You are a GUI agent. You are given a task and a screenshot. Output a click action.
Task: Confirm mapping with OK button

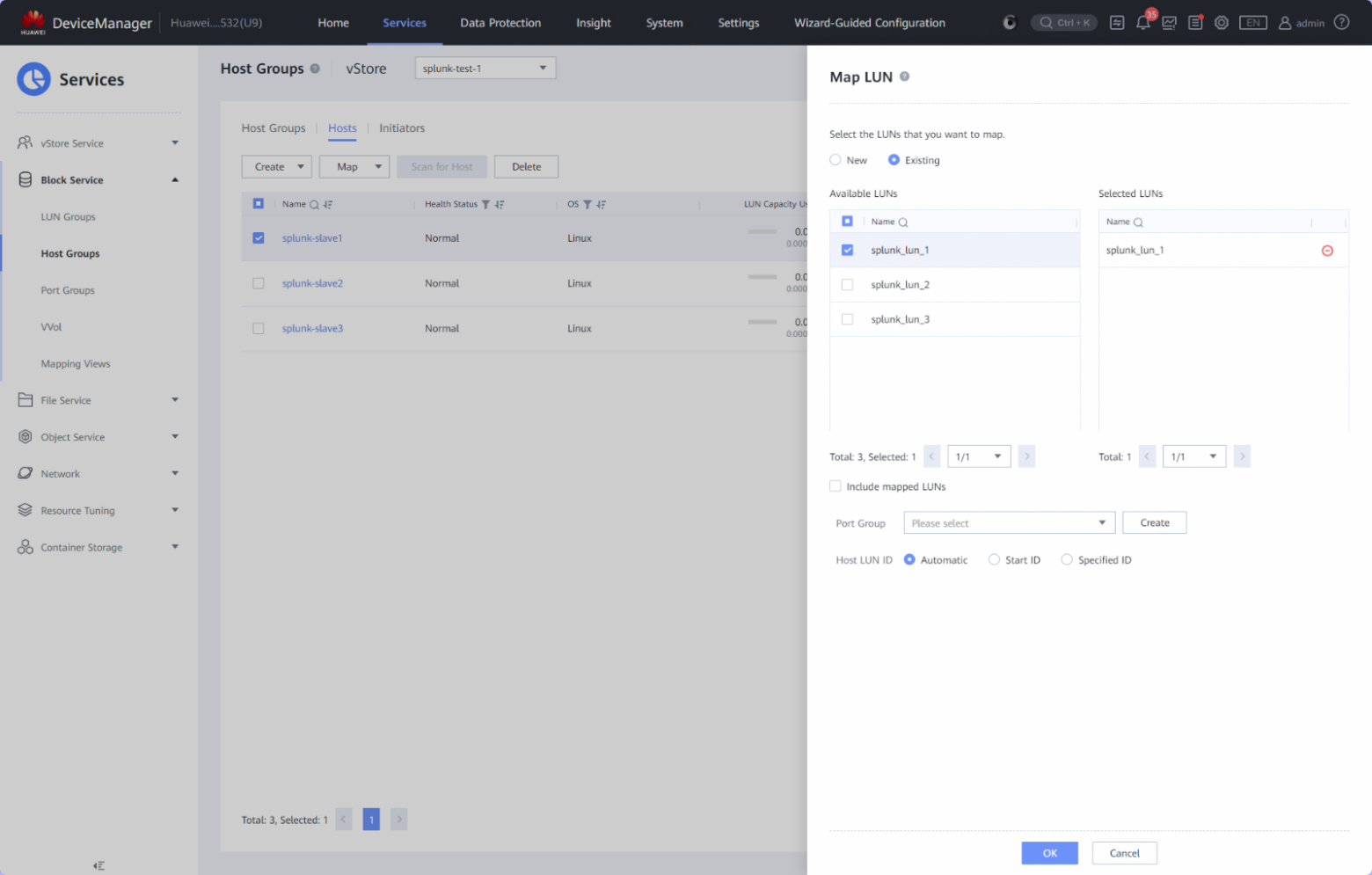[x=1049, y=853]
